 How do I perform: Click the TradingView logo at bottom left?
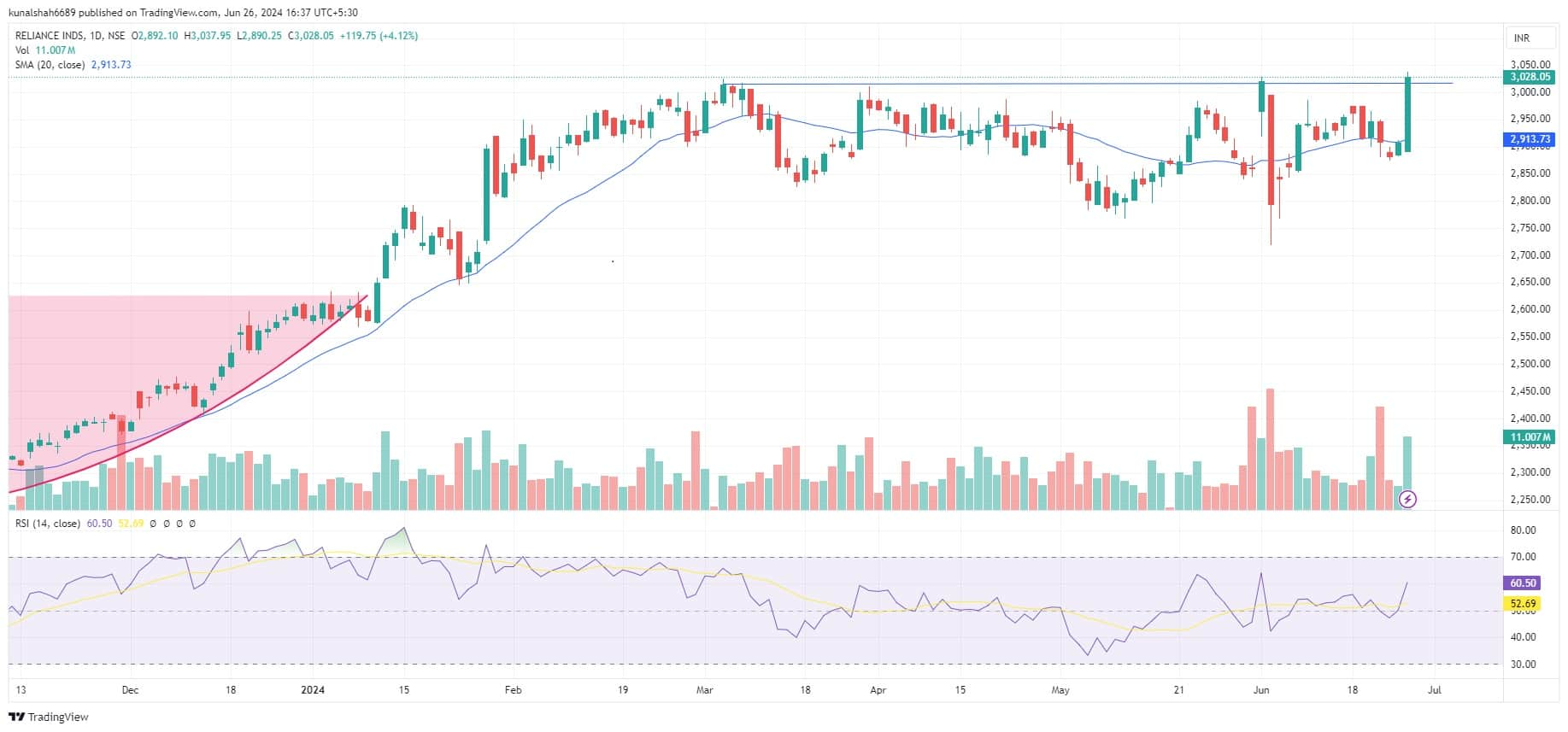49,717
